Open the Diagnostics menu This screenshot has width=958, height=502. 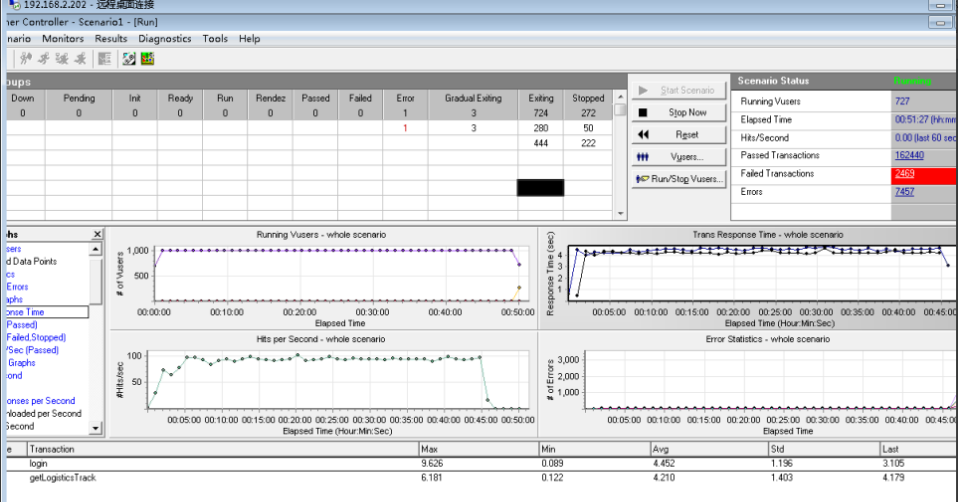tap(164, 38)
